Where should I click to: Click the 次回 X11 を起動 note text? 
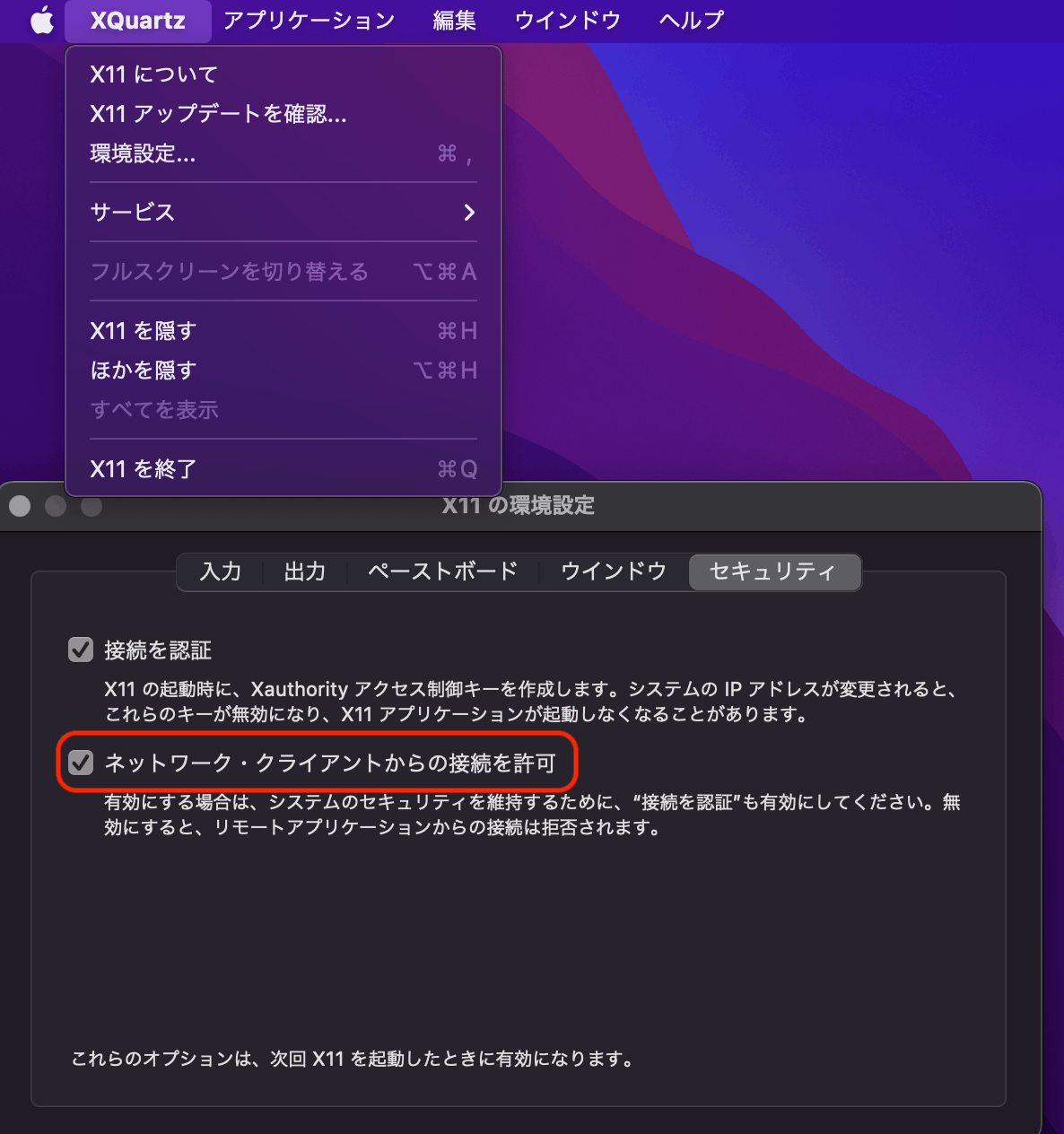pos(353,1059)
